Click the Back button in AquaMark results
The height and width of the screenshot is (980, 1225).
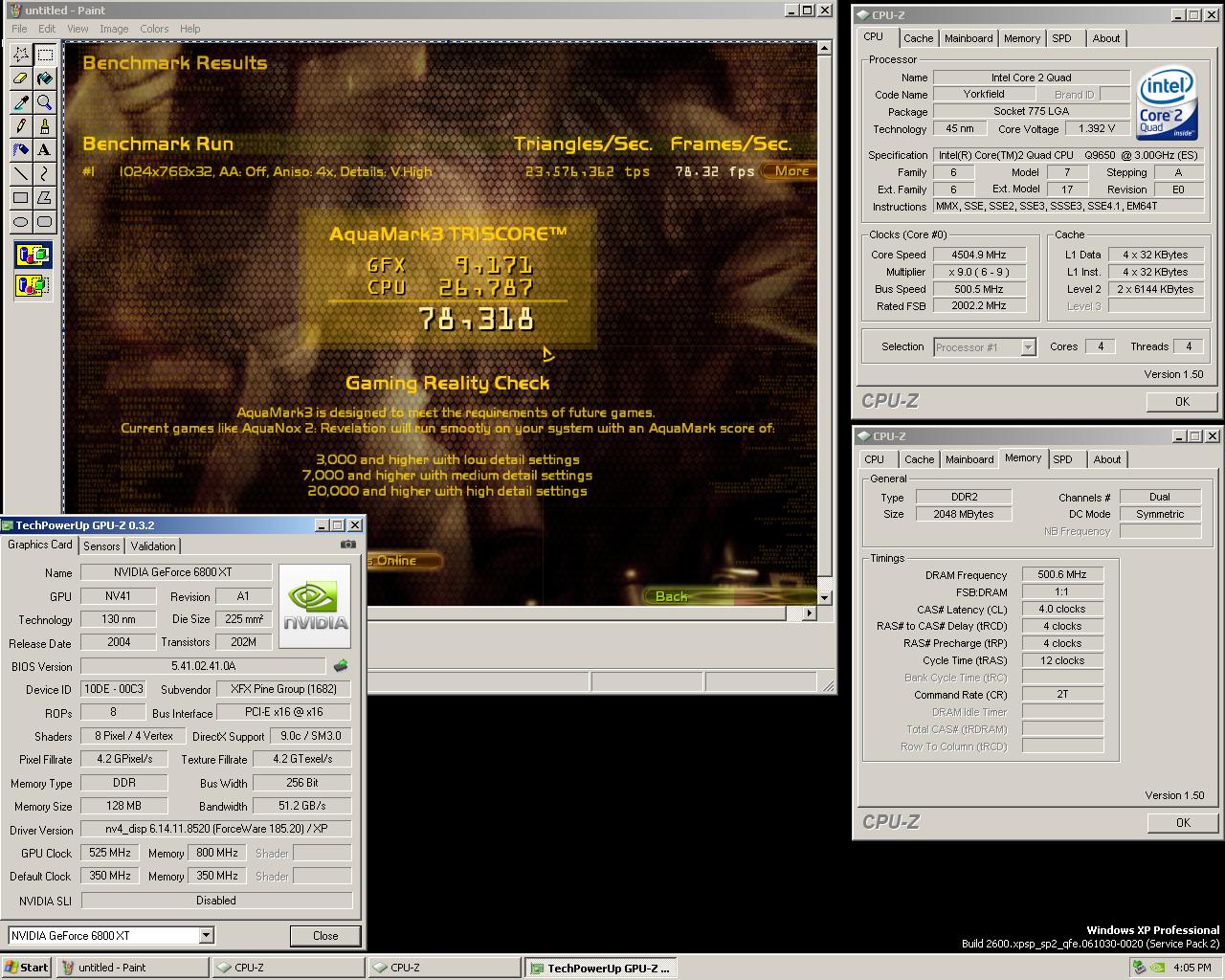point(671,596)
